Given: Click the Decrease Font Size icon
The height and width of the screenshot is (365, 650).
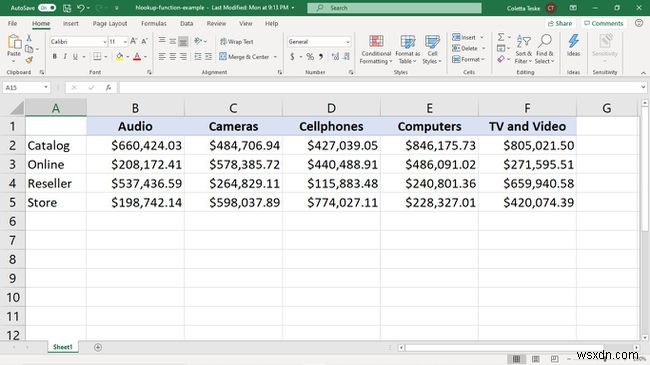Looking at the screenshot, I should (x=144, y=41).
